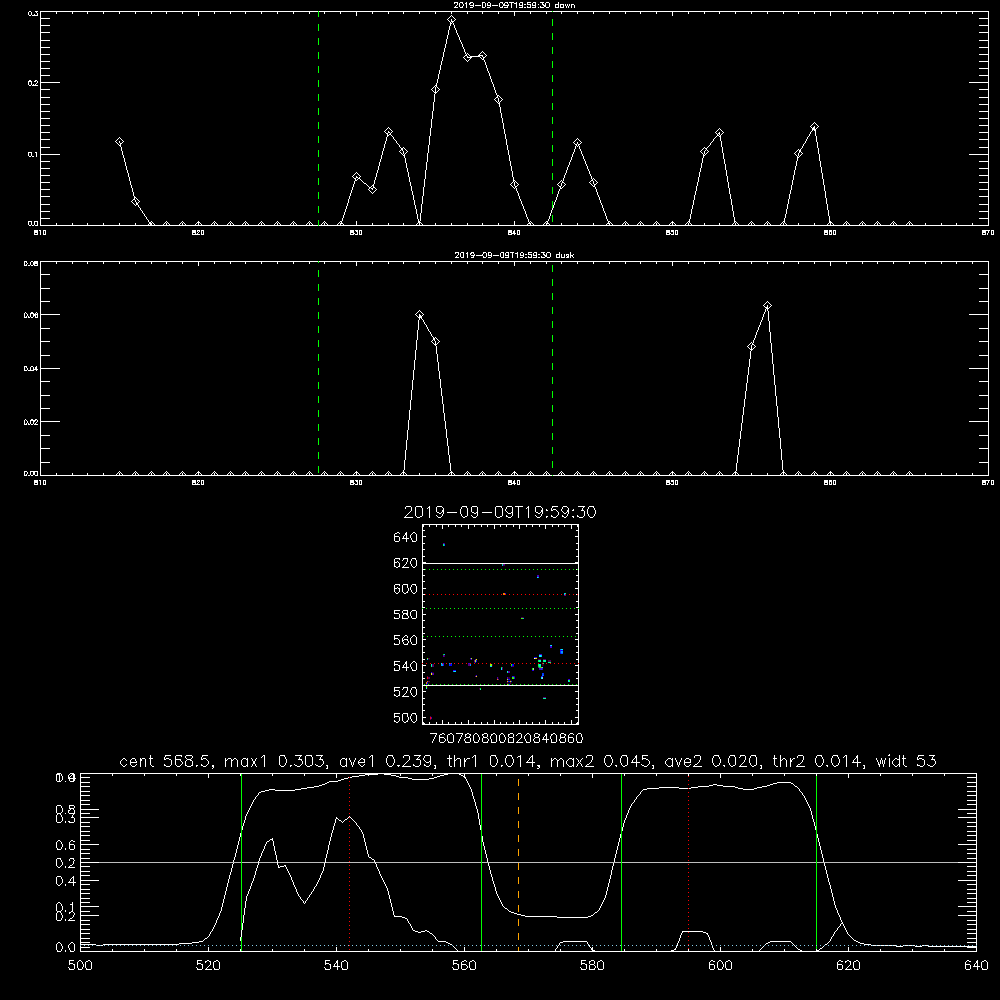
Task: Click the green vertical line near 615 in bottom plot
Action: (816, 862)
